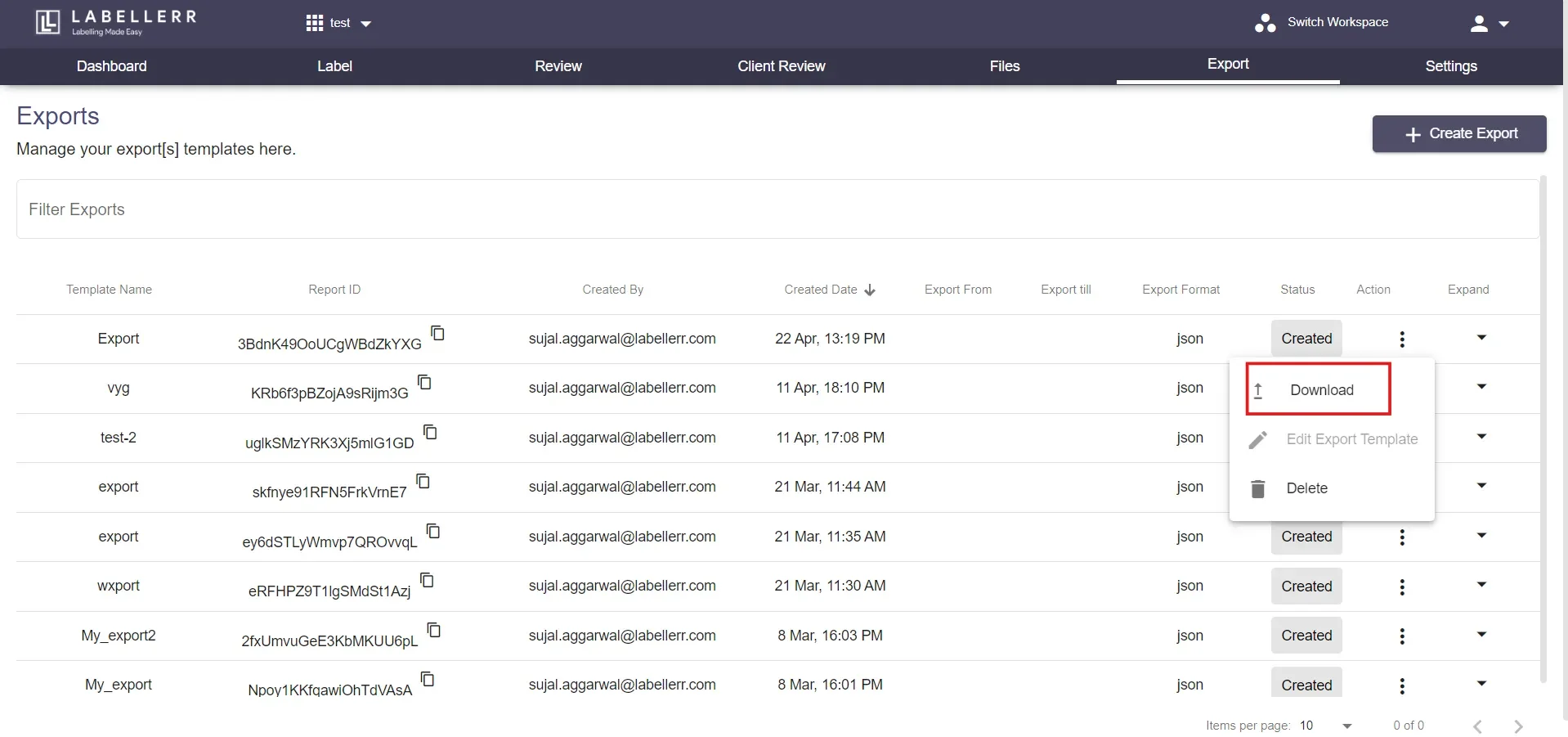This screenshot has height=737, width=1568.
Task: Click date 22 Apr, 13:19 PM
Action: pyautogui.click(x=830, y=339)
